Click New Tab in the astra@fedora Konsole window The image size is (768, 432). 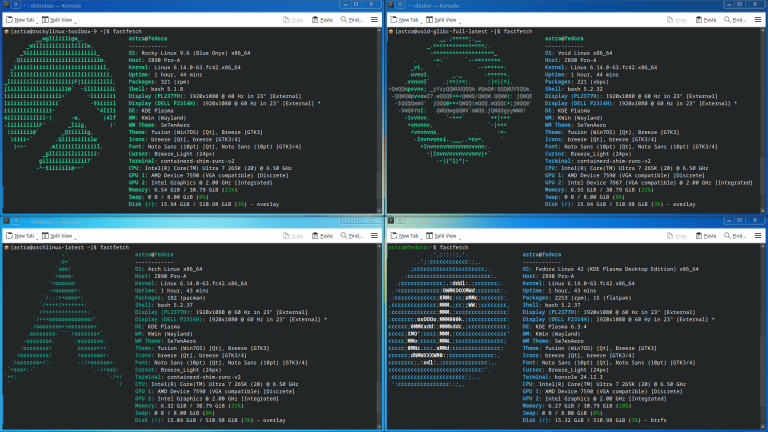tap(404, 236)
